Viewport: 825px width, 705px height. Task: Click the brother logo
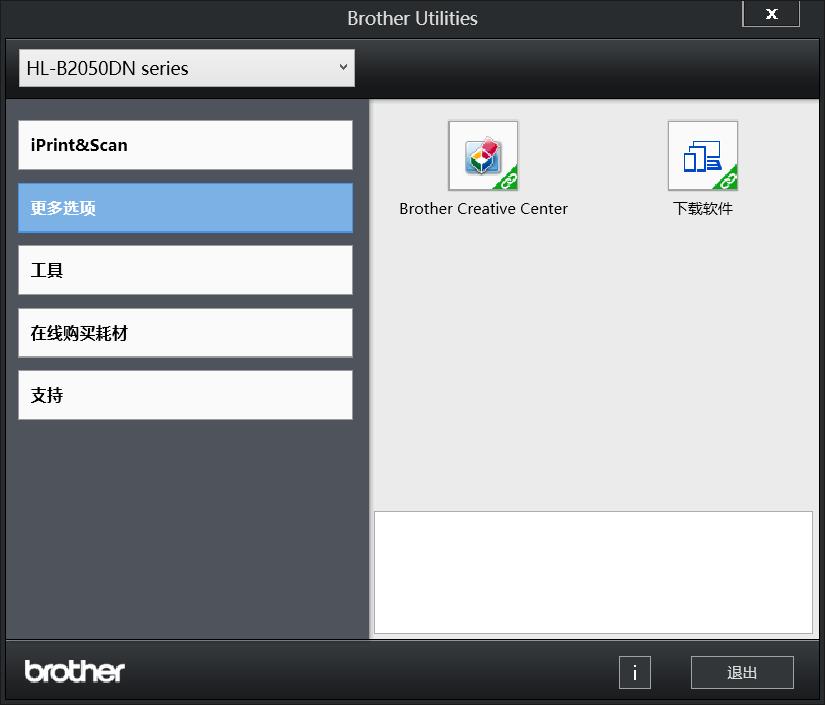73,671
